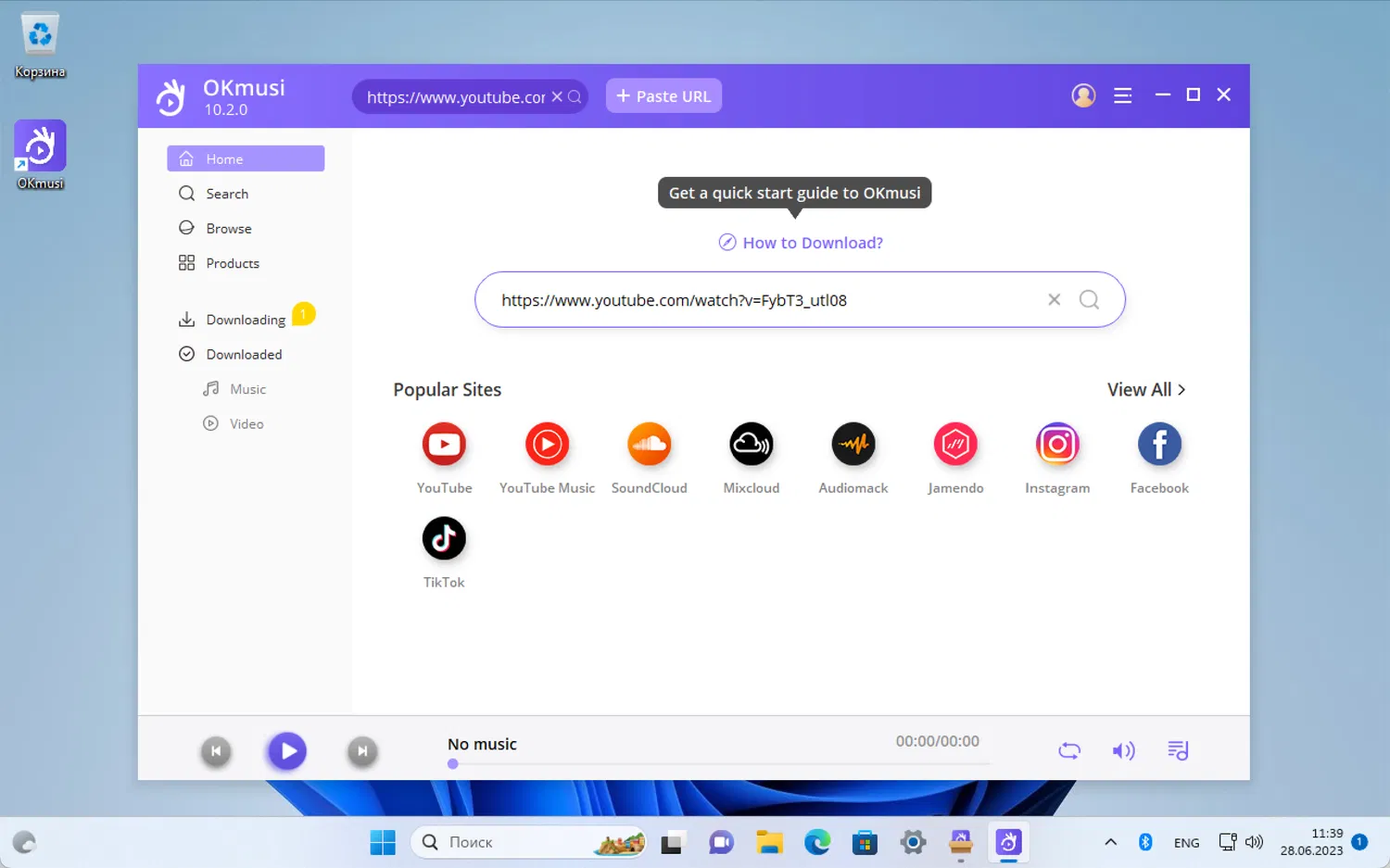Skip to previous track
This screenshot has height=868, width=1390.
tap(216, 751)
